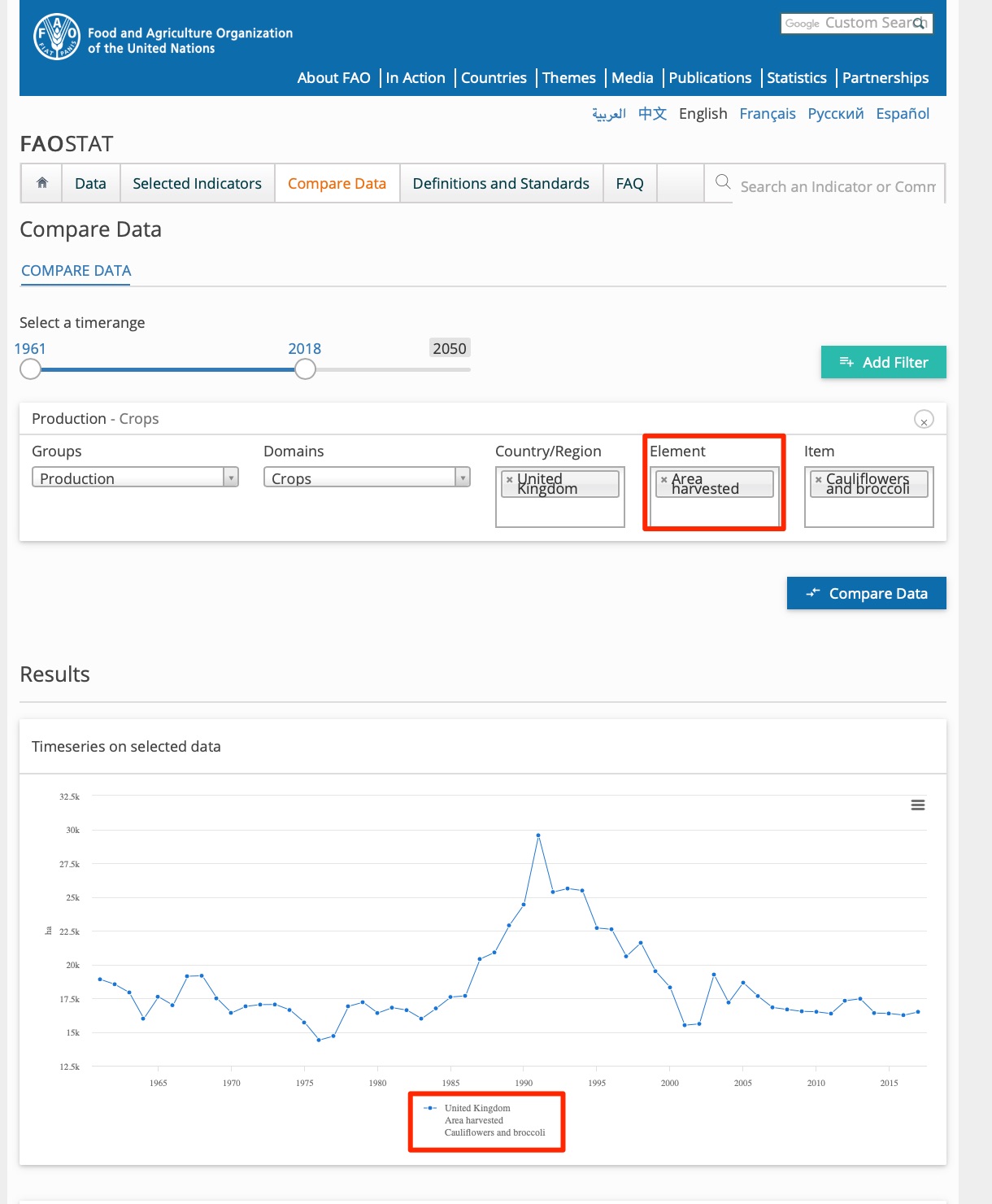Image resolution: width=992 pixels, height=1204 pixels.
Task: Remove Cauliflowers and broccoli item tag
Action: pyautogui.click(x=819, y=480)
